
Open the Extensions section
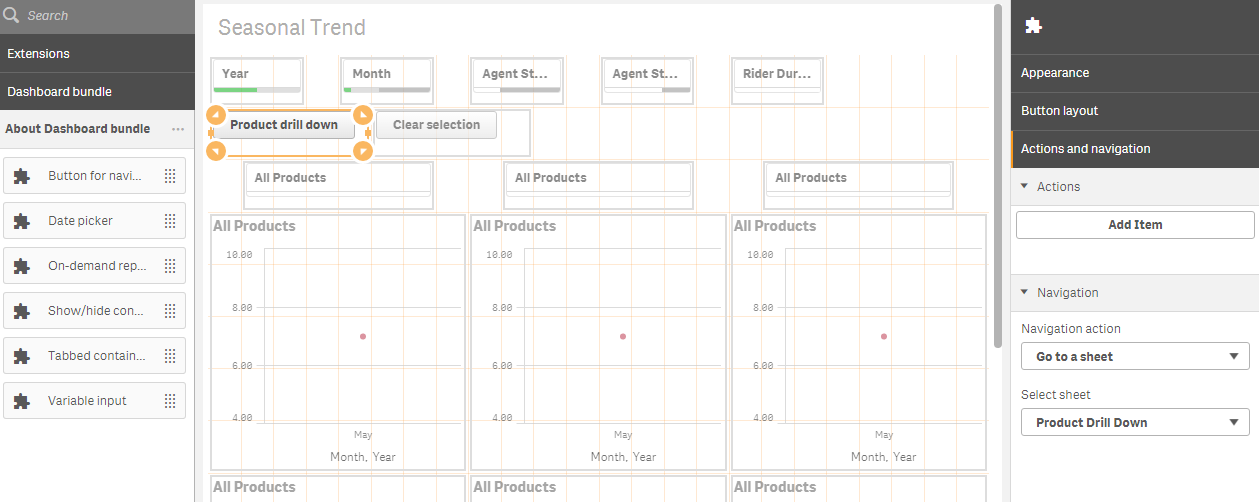97,53
